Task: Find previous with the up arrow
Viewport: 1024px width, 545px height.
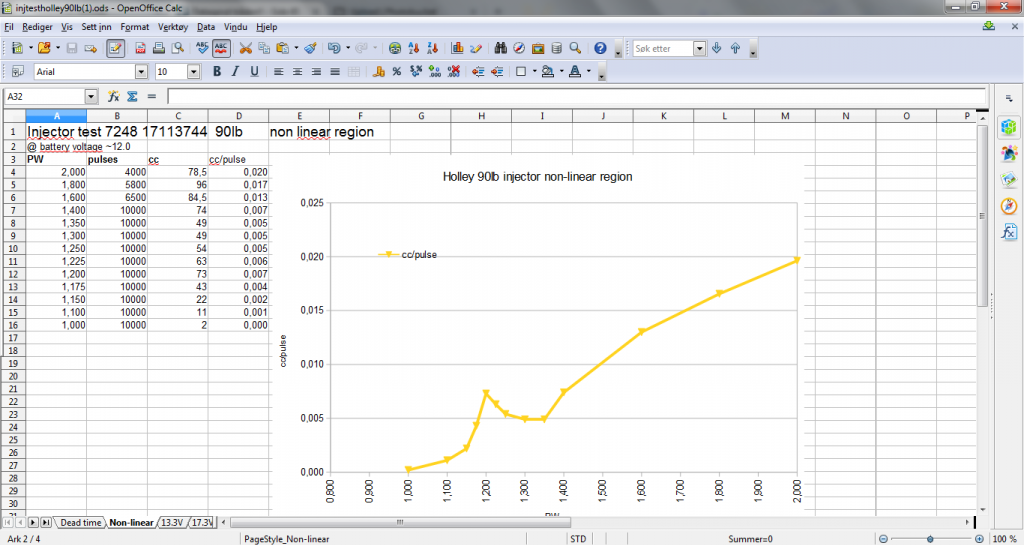Action: coord(735,48)
